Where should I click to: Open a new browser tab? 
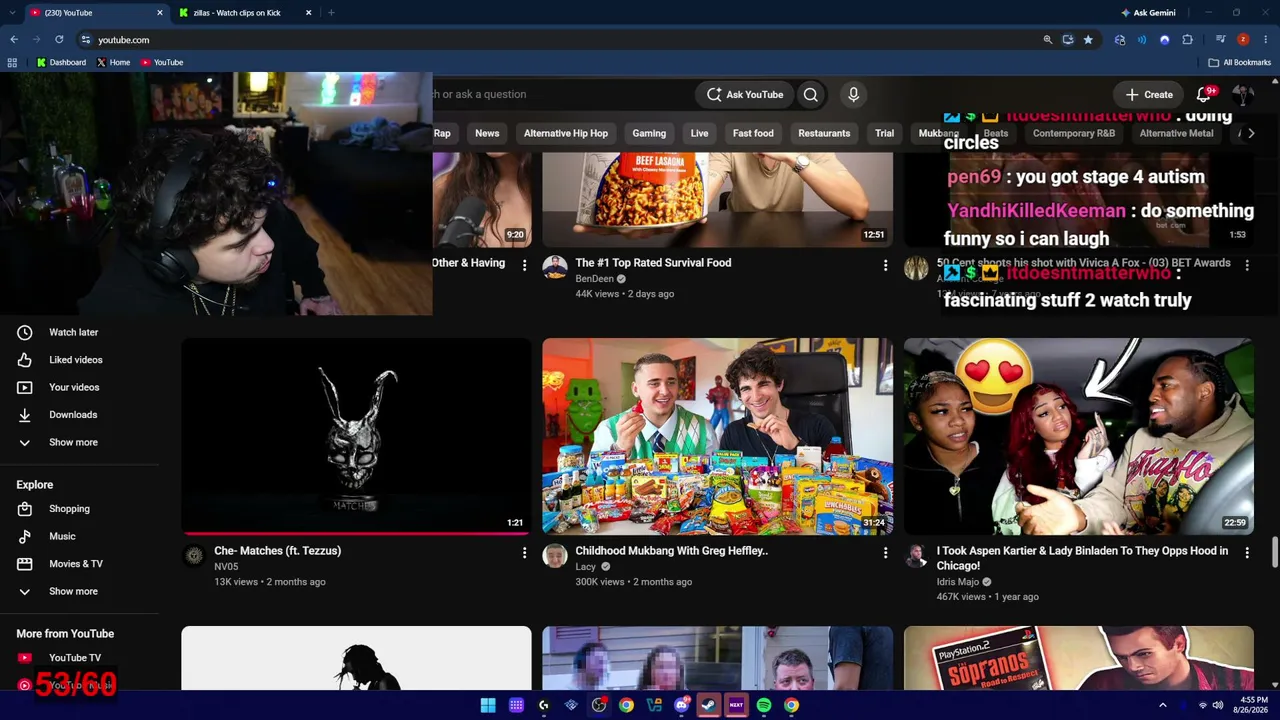(331, 13)
